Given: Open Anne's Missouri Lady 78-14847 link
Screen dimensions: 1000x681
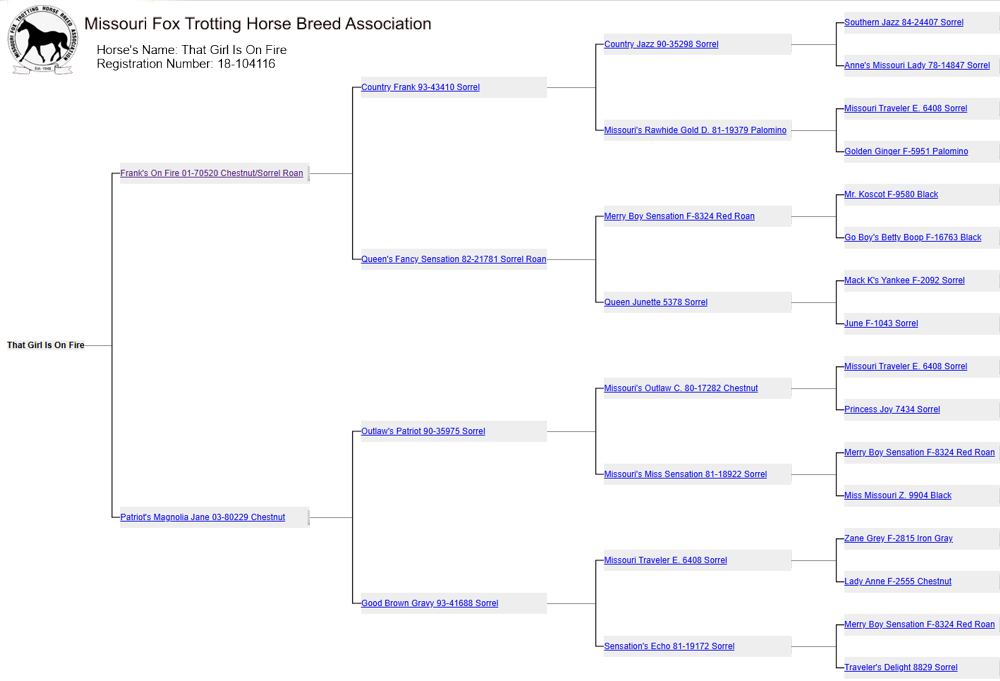Looking at the screenshot, I should tap(916, 65).
